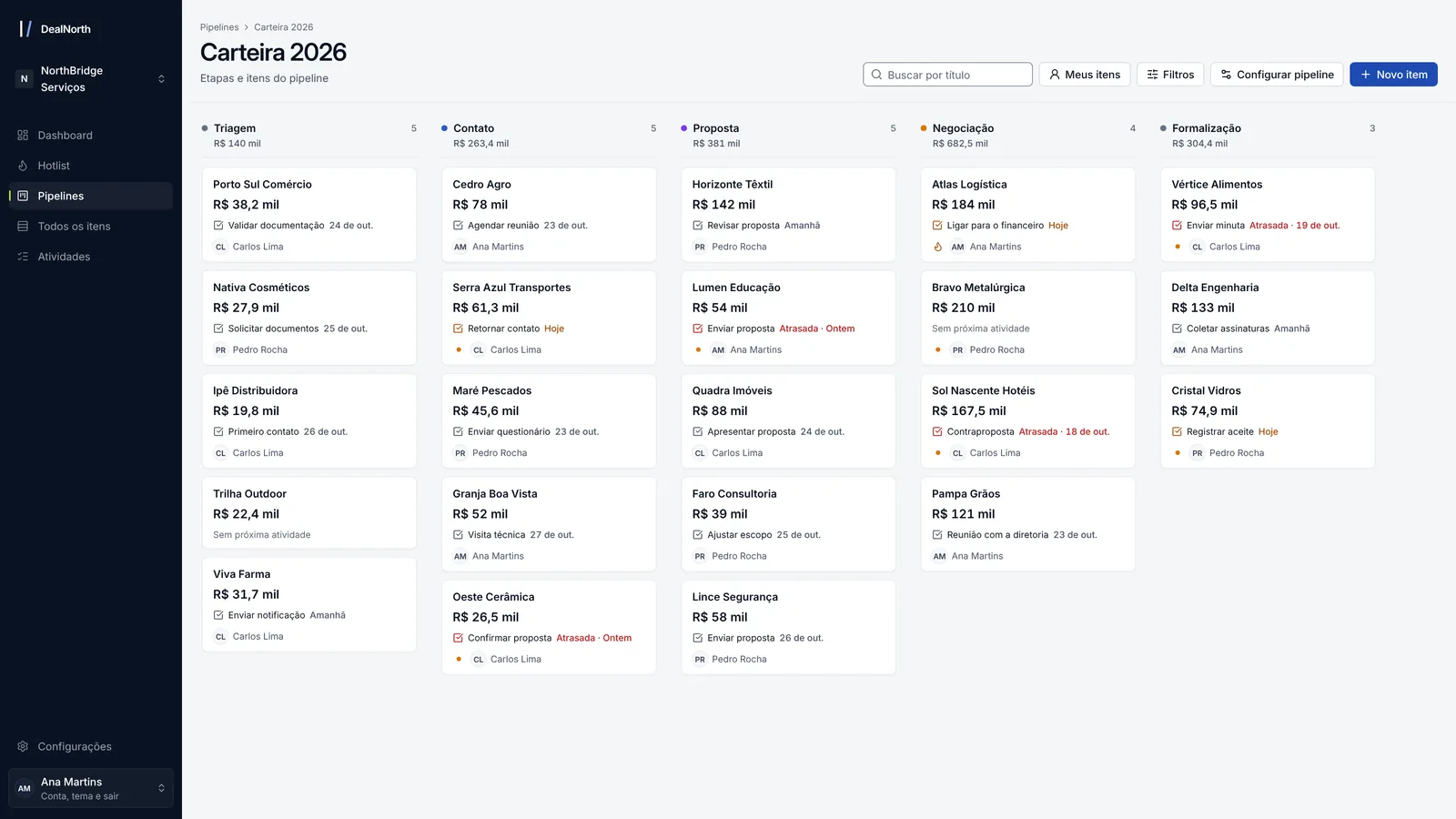The width and height of the screenshot is (1456, 819).
Task: Click the PR avatar on Horizonte Têxtil
Action: (x=700, y=247)
